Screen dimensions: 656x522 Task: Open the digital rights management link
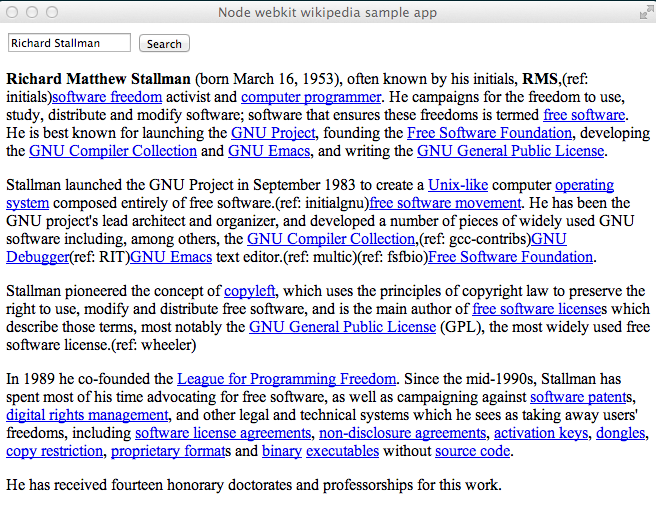pyautogui.click(x=87, y=415)
